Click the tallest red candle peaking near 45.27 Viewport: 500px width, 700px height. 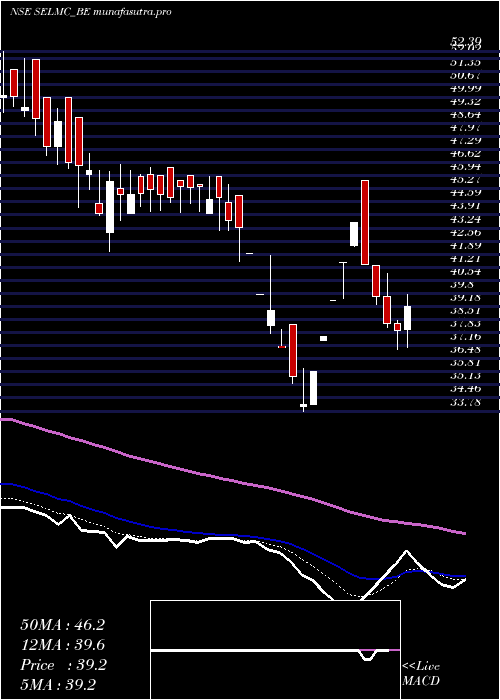click(x=365, y=222)
